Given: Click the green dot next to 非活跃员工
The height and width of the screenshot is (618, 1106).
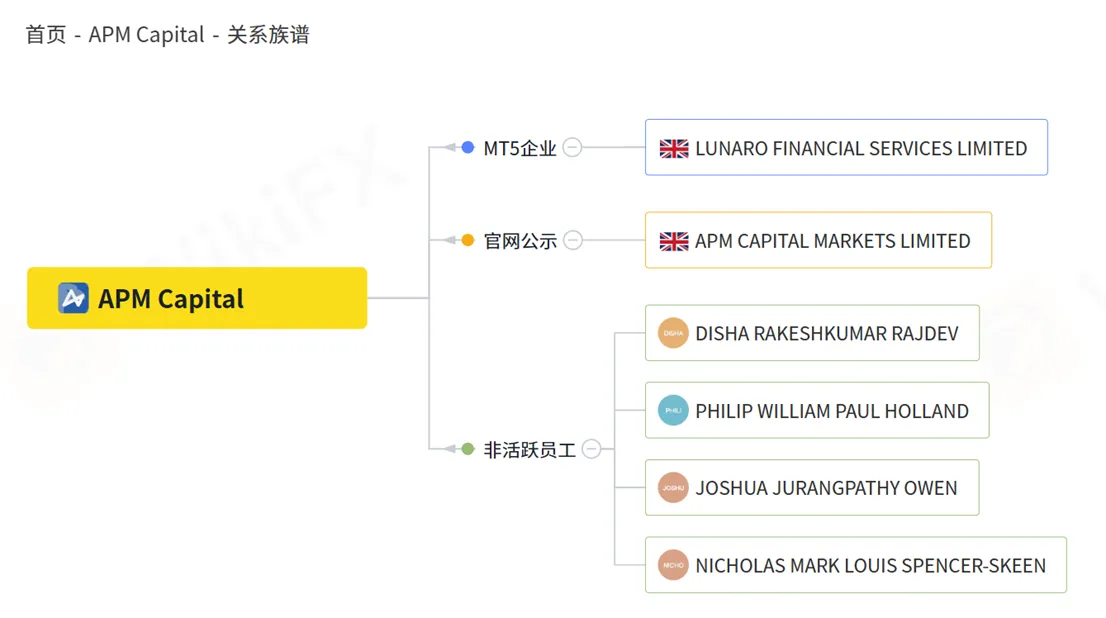Looking at the screenshot, I should tap(468, 449).
